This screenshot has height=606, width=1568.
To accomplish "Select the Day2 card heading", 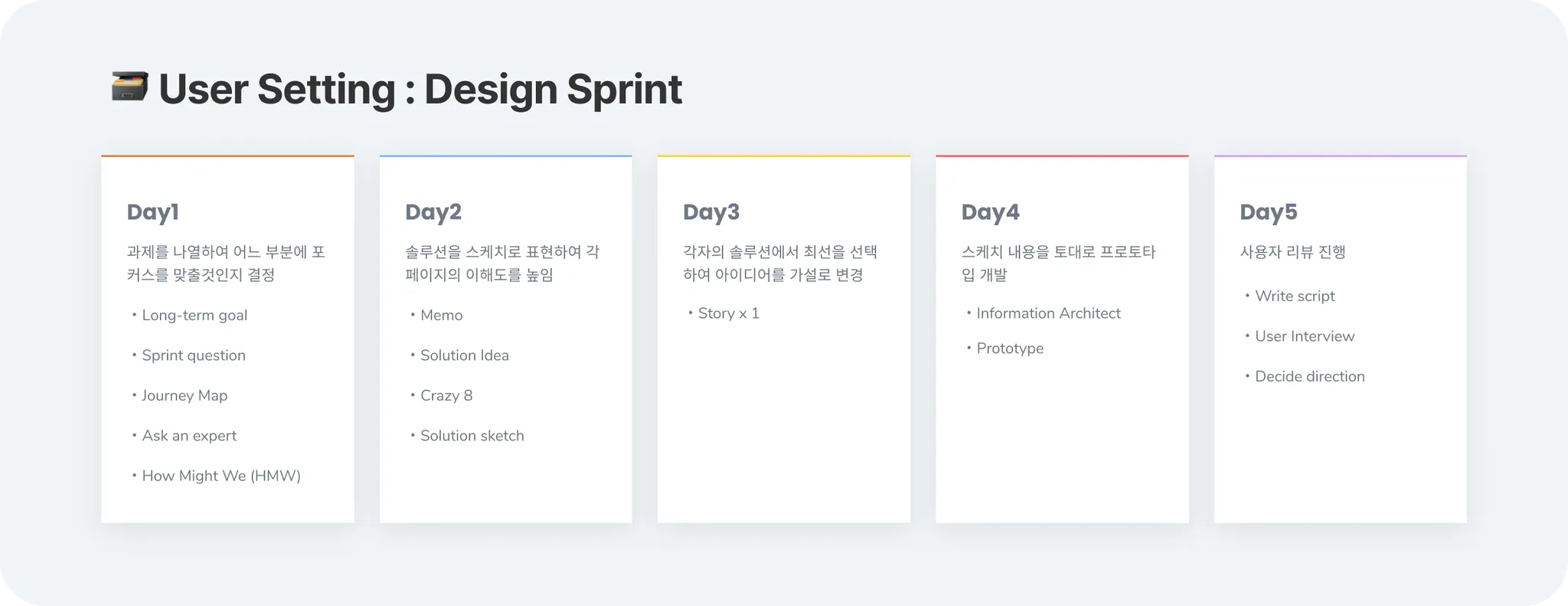I will click(x=433, y=212).
